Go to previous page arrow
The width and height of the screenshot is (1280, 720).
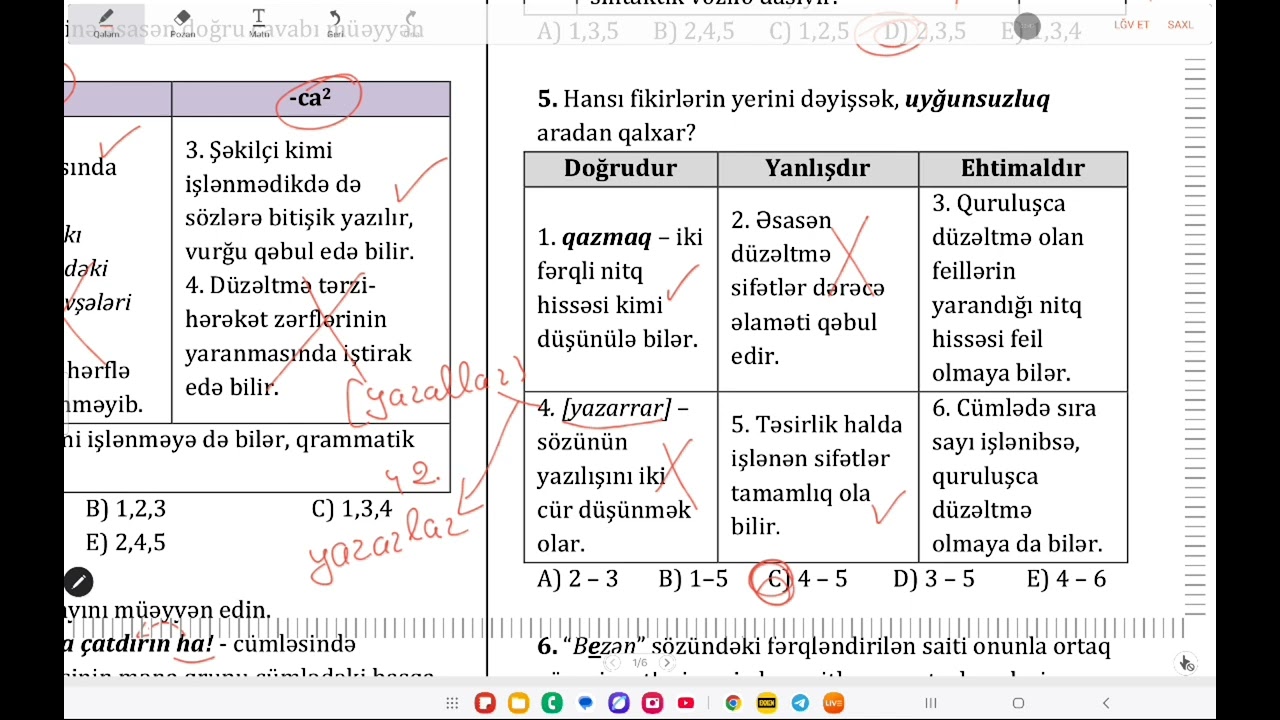coord(613,663)
